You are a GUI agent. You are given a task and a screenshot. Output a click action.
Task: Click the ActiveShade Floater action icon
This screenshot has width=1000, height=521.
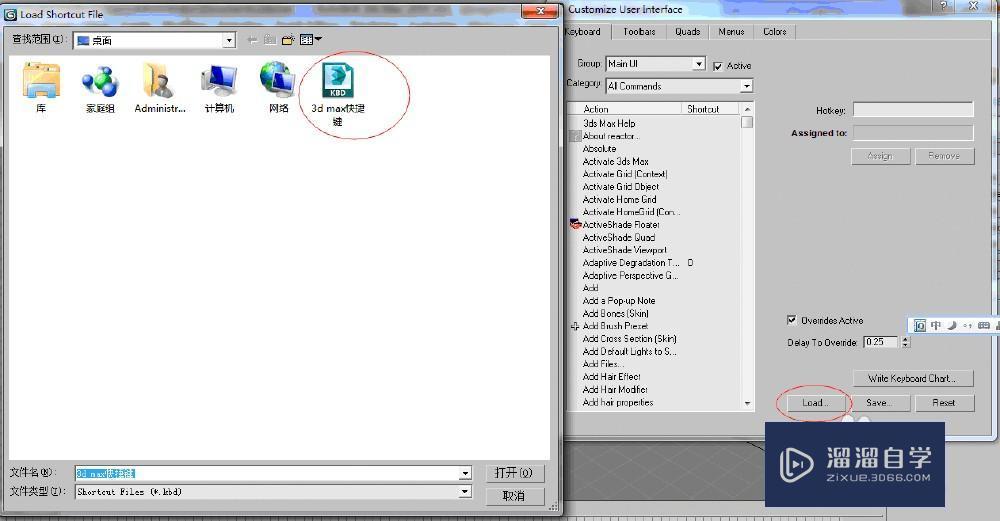coord(575,224)
